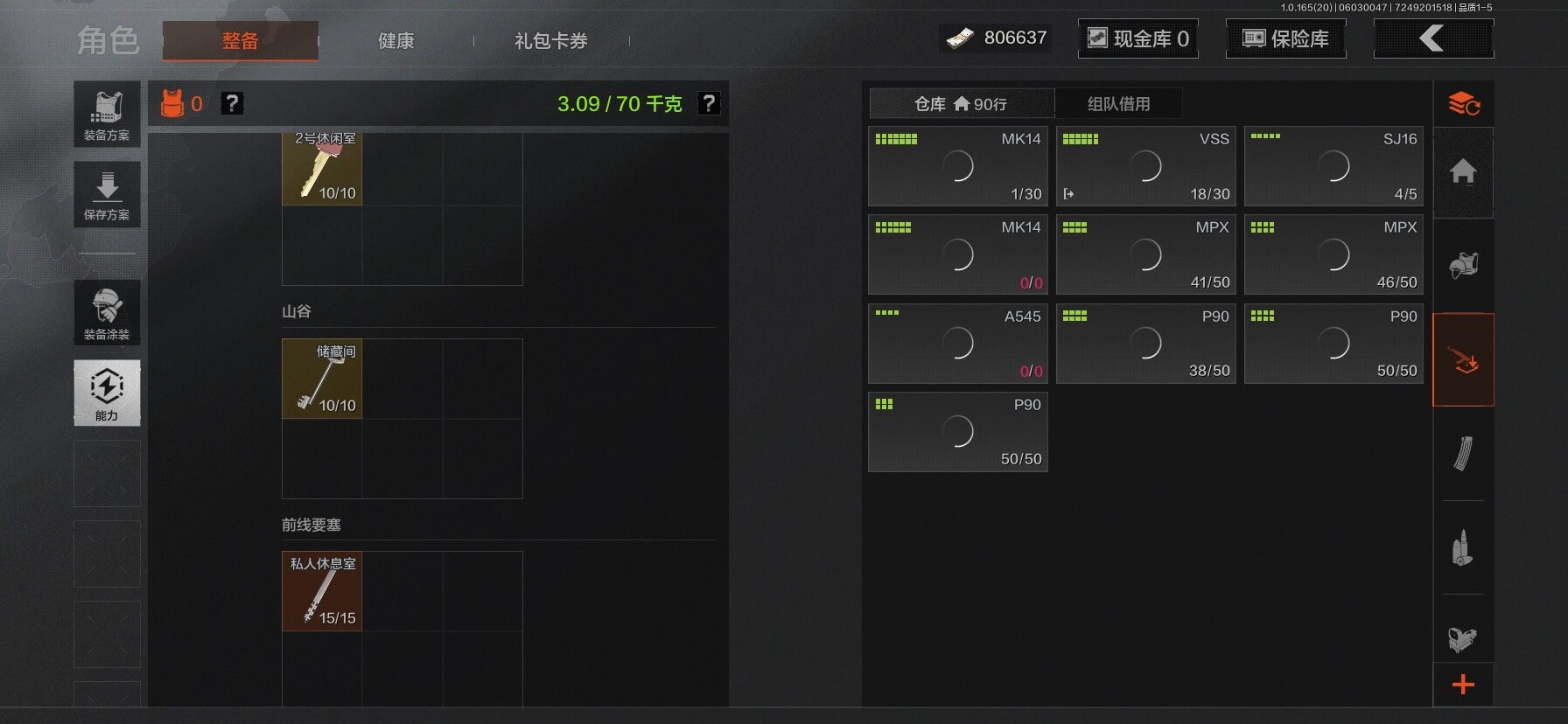The width and height of the screenshot is (1568, 724).
Task: Open help question mark beside weight
Action: point(709,103)
